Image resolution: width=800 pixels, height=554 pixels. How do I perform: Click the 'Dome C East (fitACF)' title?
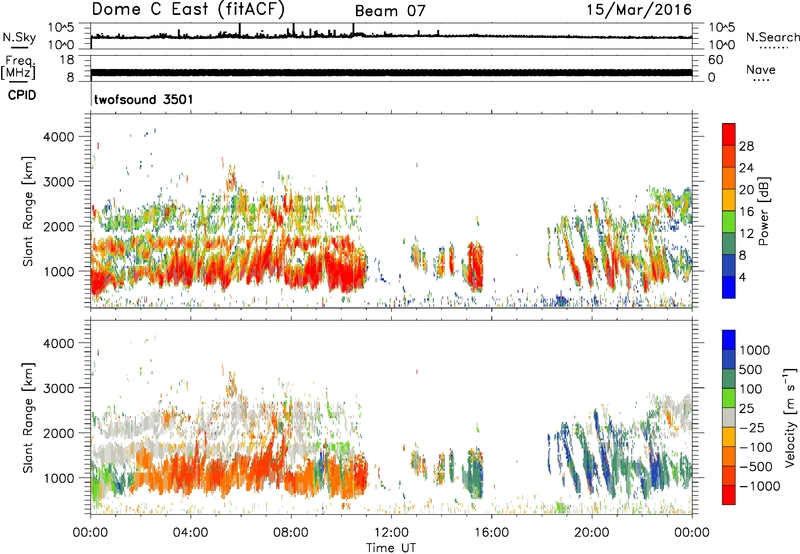click(x=188, y=9)
